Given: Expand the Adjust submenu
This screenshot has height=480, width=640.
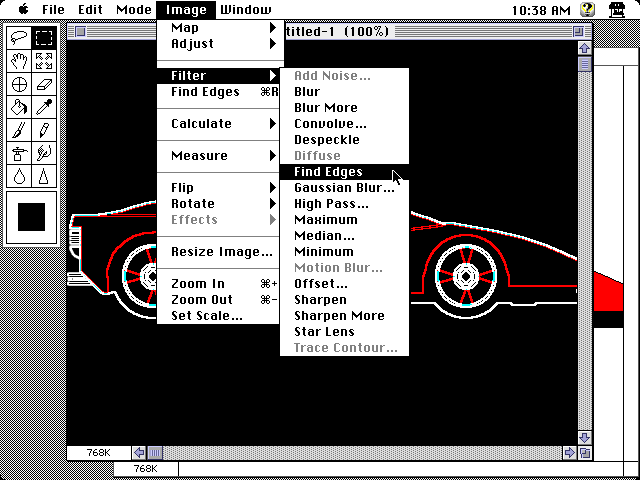Looking at the screenshot, I should (x=220, y=44).
